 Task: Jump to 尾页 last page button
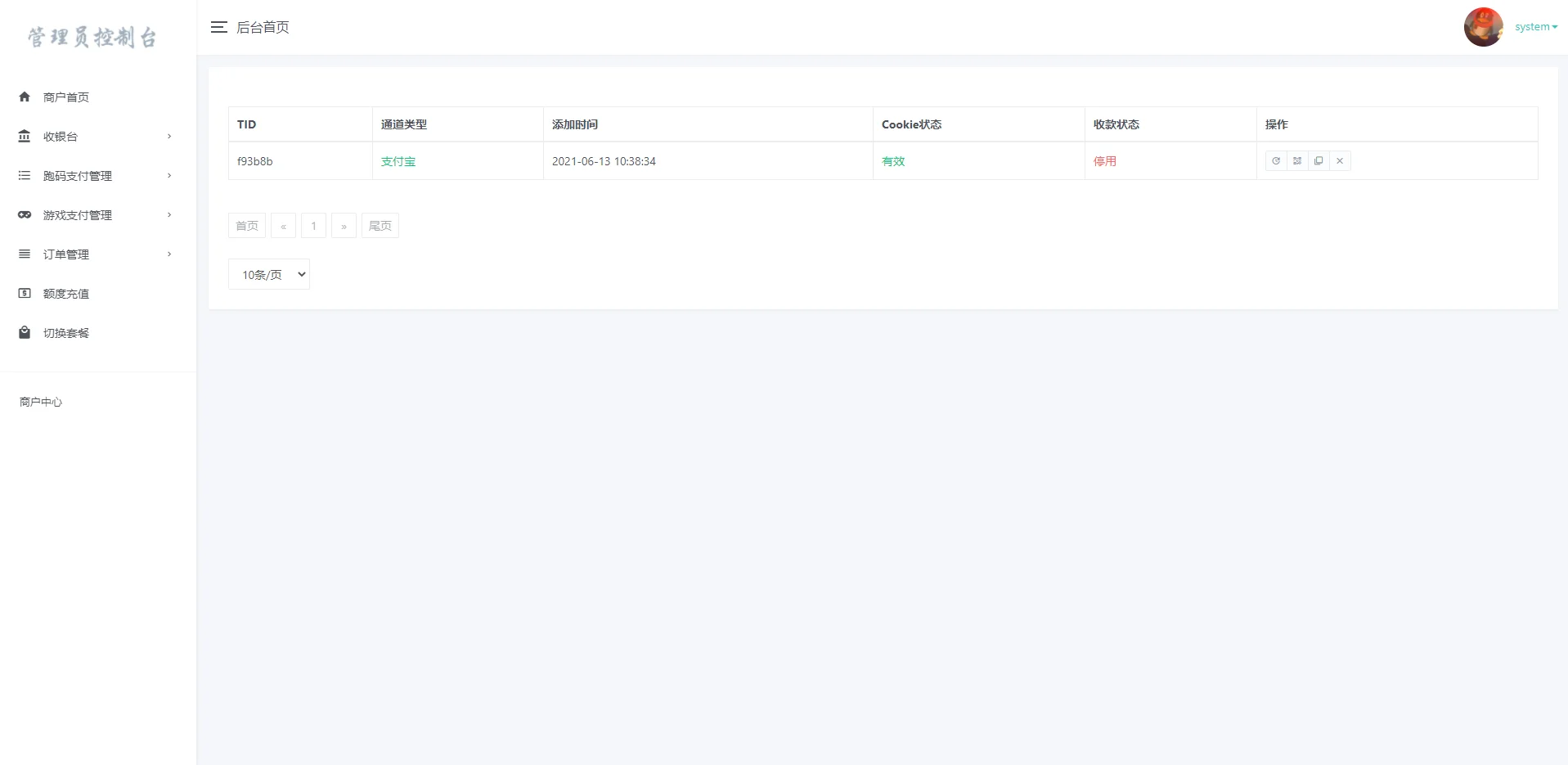(x=380, y=226)
